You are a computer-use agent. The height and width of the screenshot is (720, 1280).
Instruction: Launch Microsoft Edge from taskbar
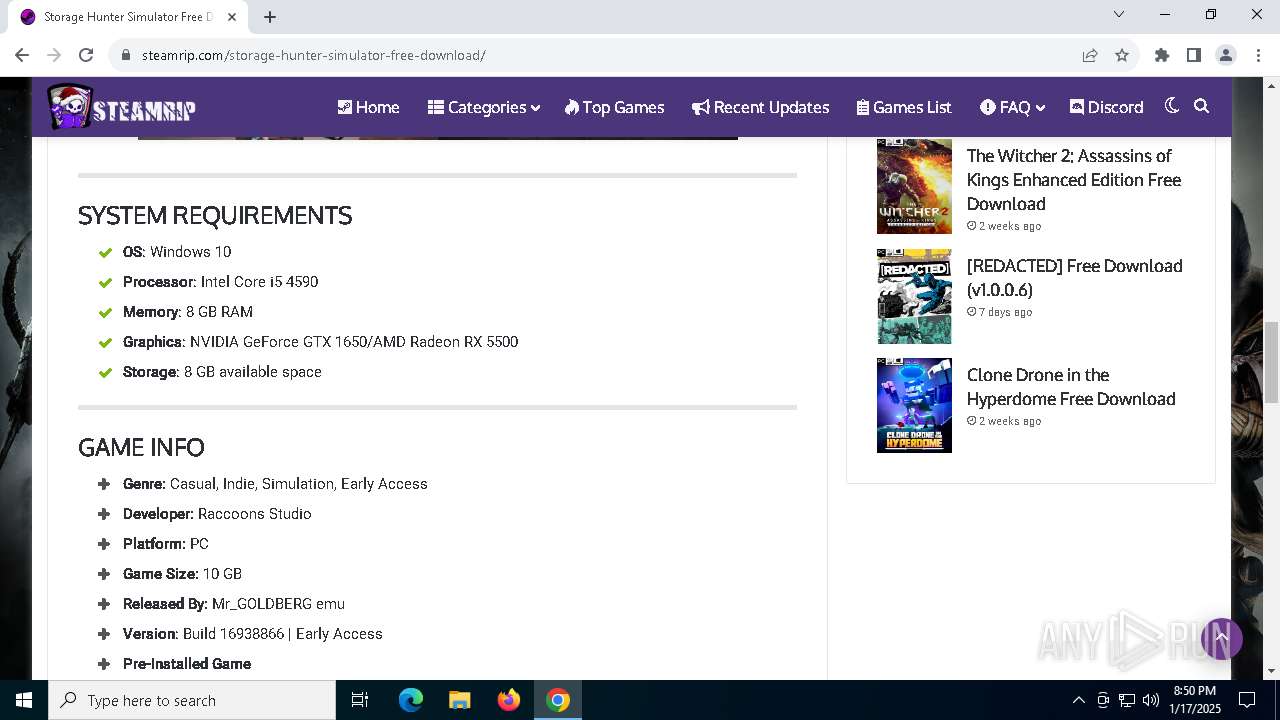pyautogui.click(x=411, y=700)
